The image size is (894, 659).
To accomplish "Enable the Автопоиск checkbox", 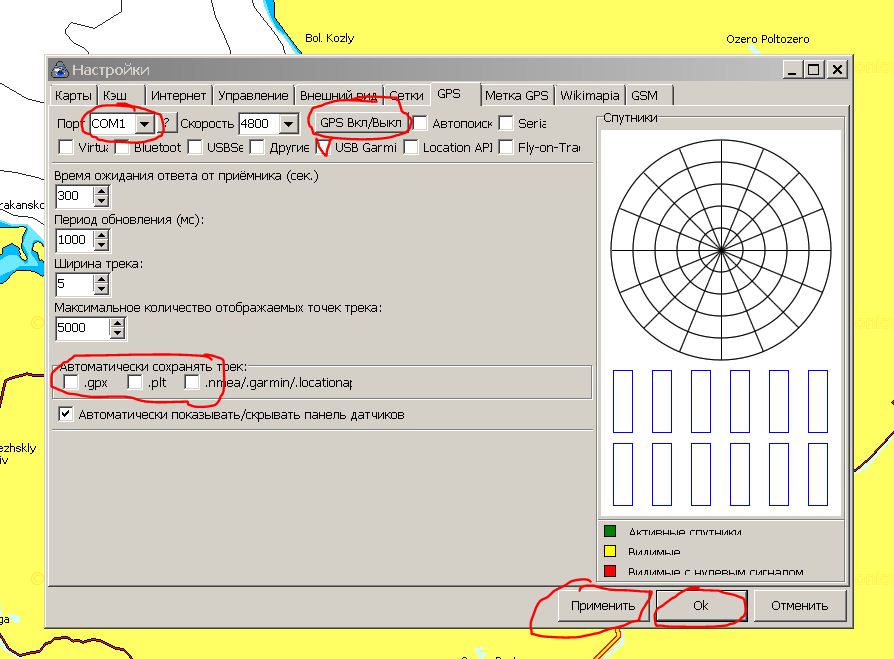I will (421, 123).
